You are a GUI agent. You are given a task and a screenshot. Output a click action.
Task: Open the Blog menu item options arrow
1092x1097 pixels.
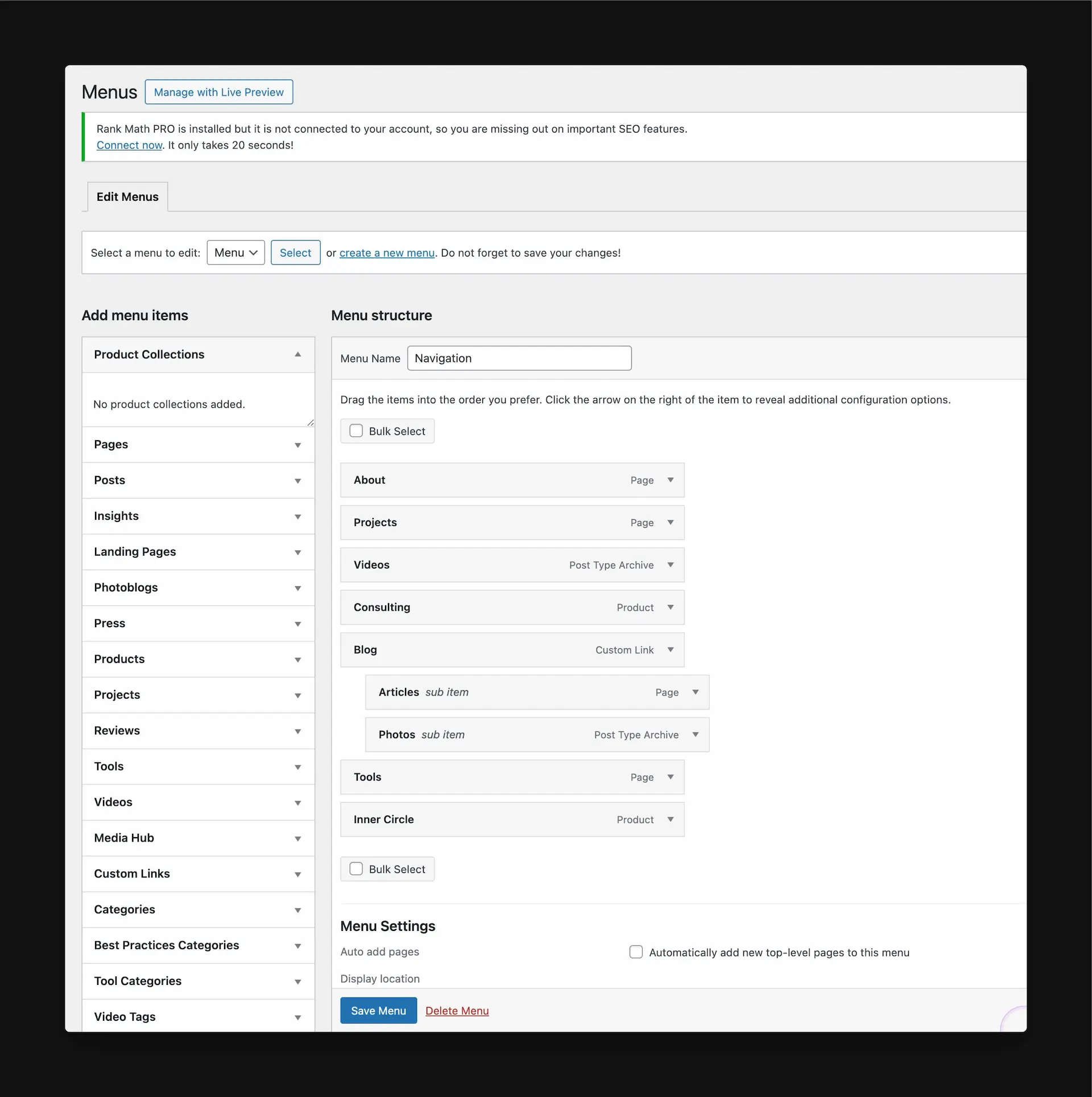[x=671, y=649]
